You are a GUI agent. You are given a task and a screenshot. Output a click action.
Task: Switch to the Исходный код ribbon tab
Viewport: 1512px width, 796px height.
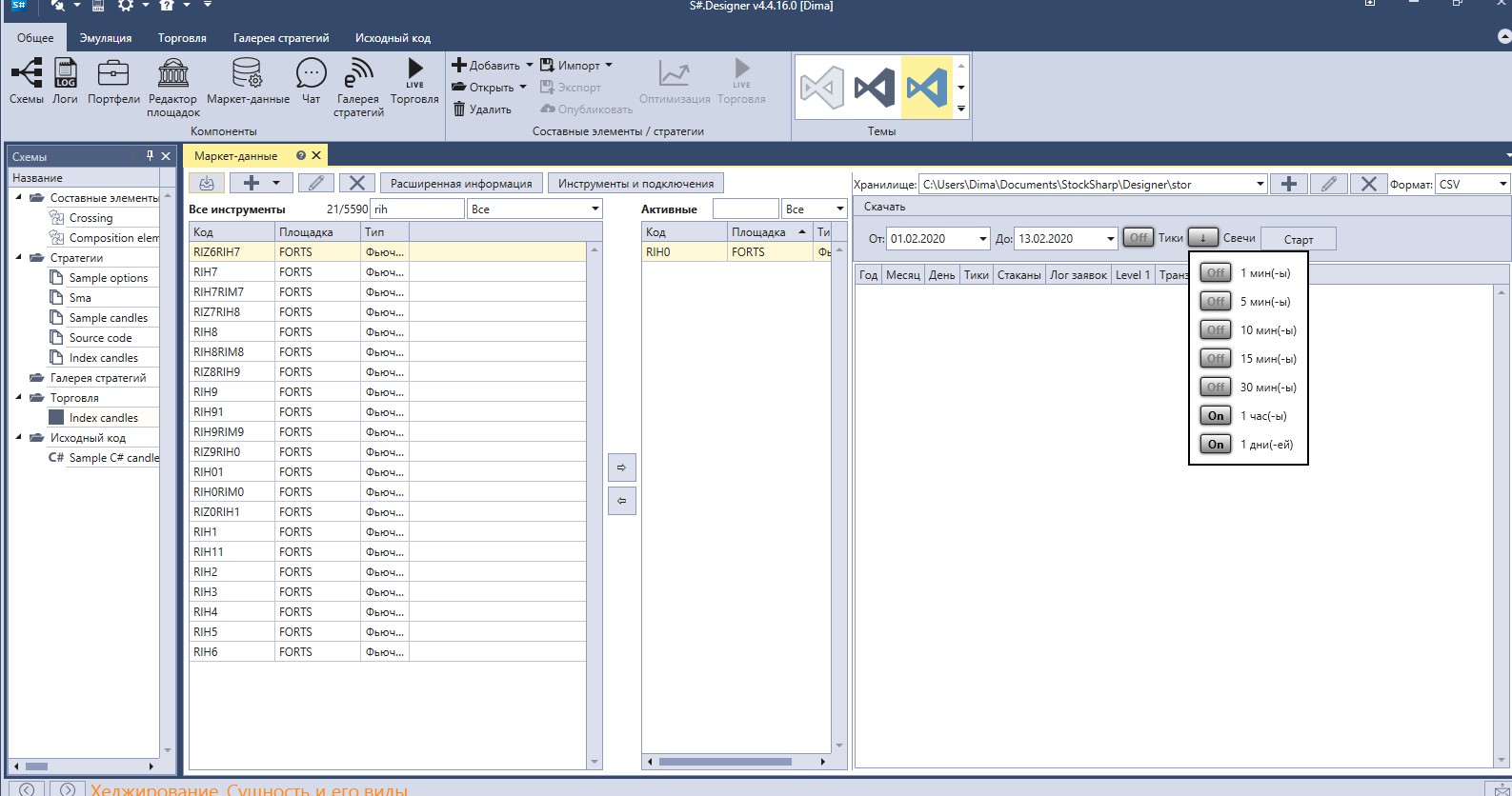[x=393, y=38]
